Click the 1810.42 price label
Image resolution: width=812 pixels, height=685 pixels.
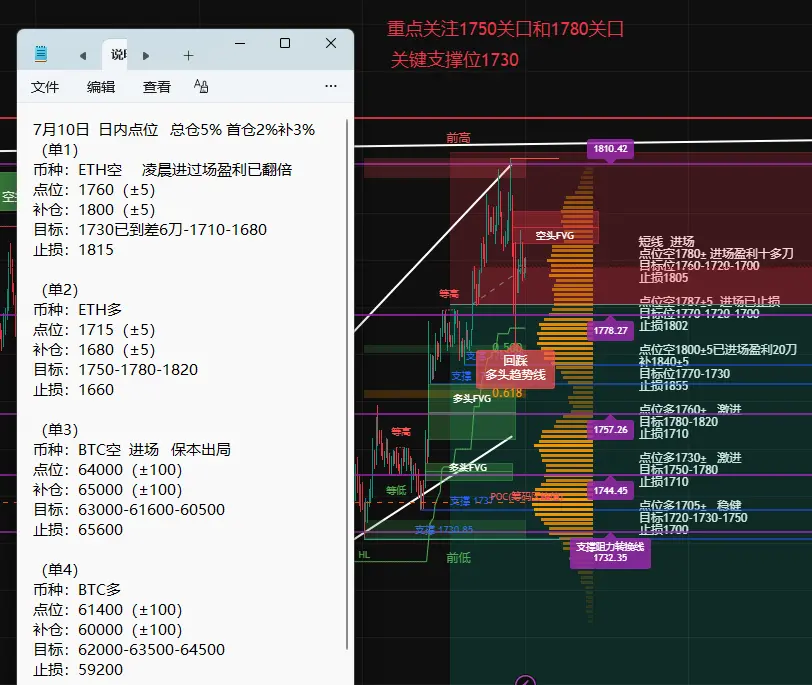[611, 150]
